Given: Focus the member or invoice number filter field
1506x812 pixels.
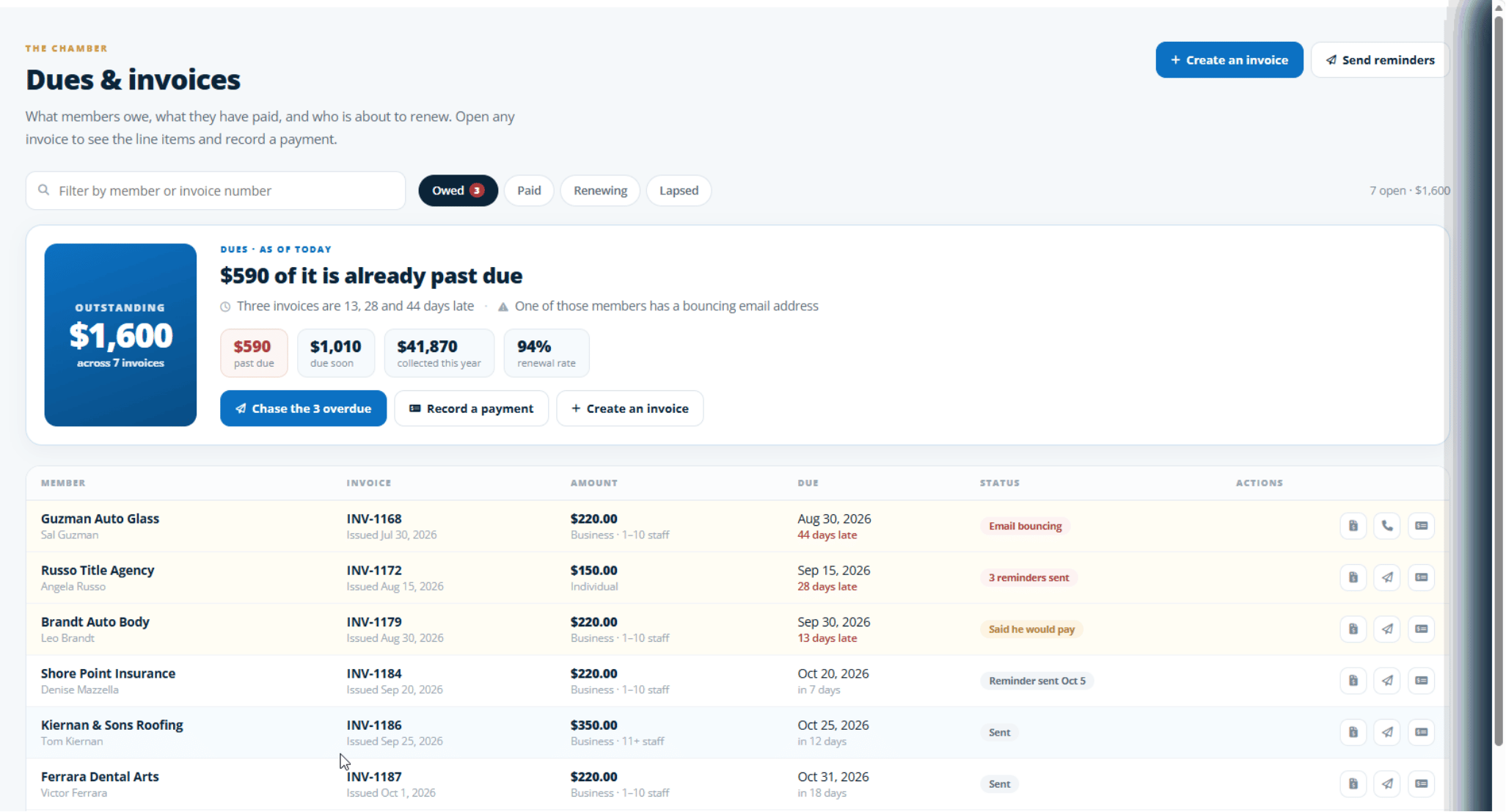Looking at the screenshot, I should (216, 191).
